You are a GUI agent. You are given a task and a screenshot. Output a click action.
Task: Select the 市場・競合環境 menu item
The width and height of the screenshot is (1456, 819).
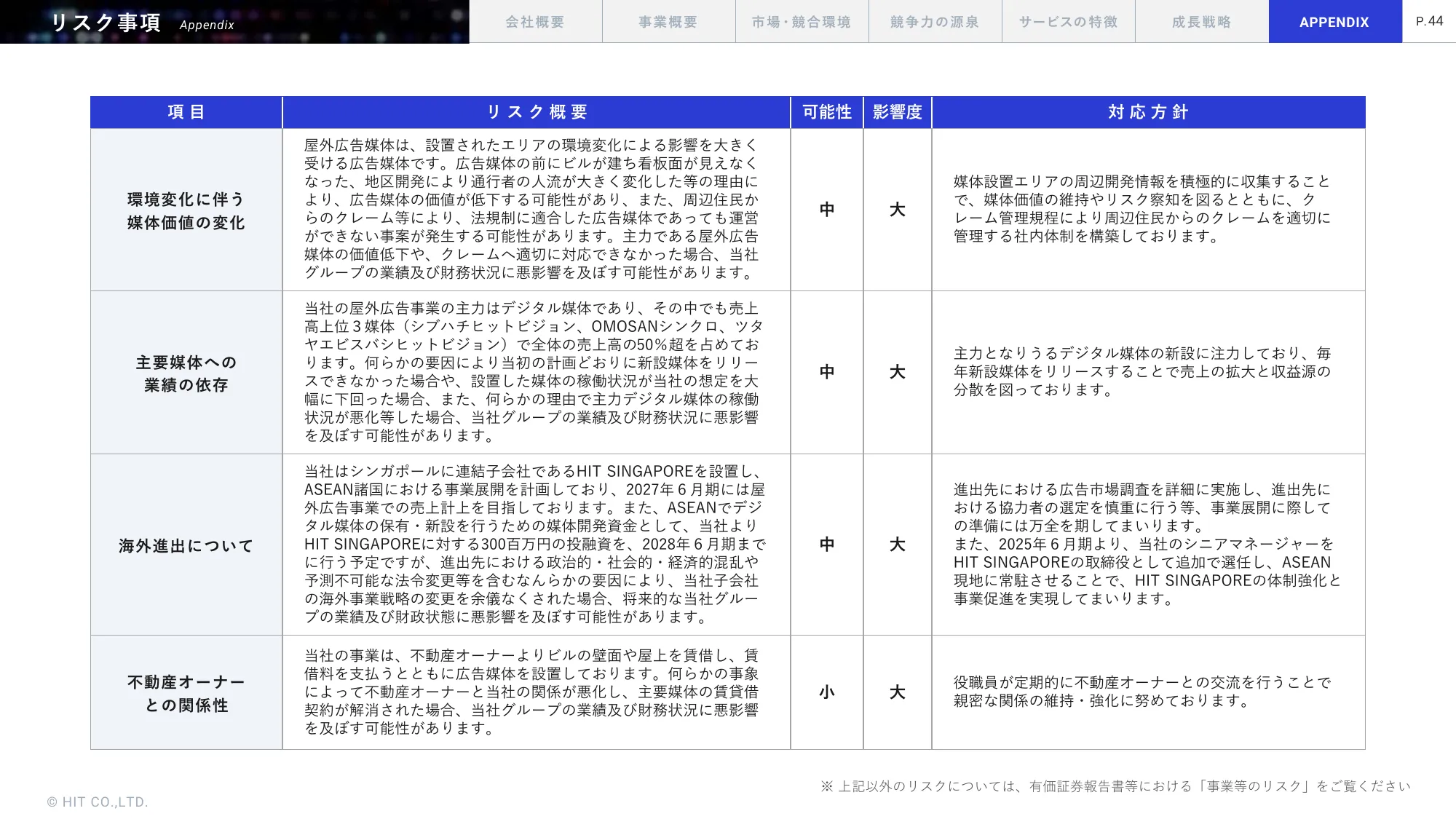point(802,21)
